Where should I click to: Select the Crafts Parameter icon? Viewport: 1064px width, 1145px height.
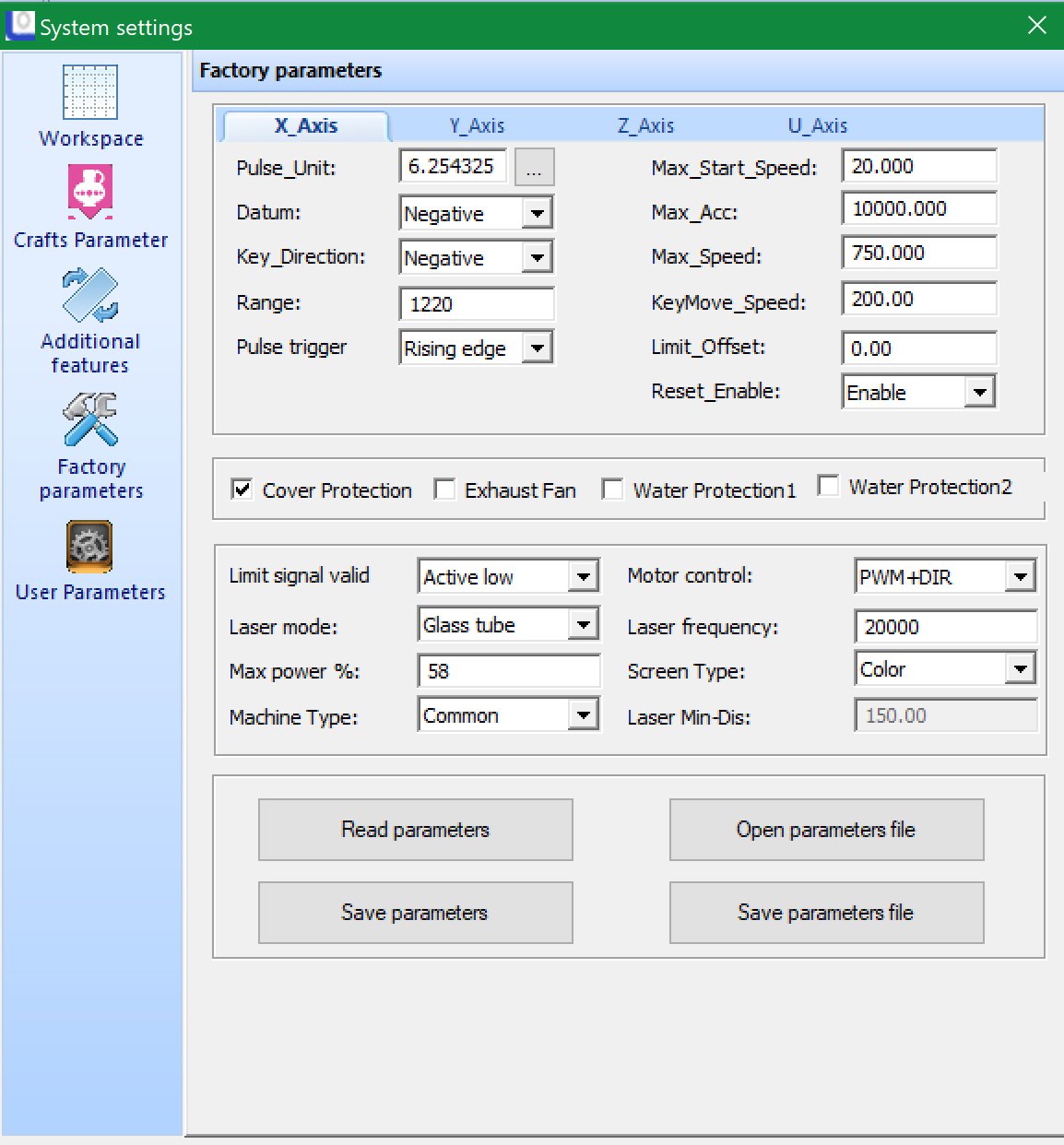[90, 192]
